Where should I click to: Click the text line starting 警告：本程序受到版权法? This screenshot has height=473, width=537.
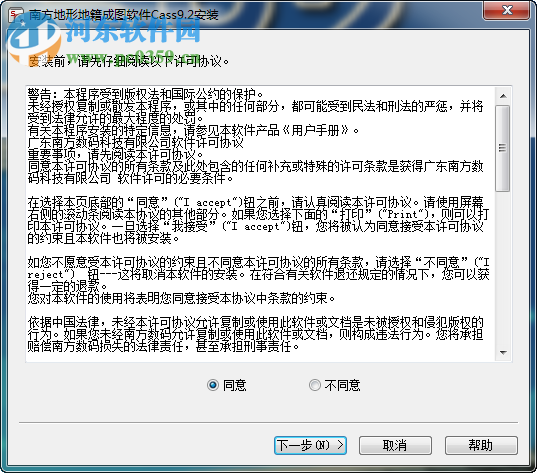tap(146, 94)
